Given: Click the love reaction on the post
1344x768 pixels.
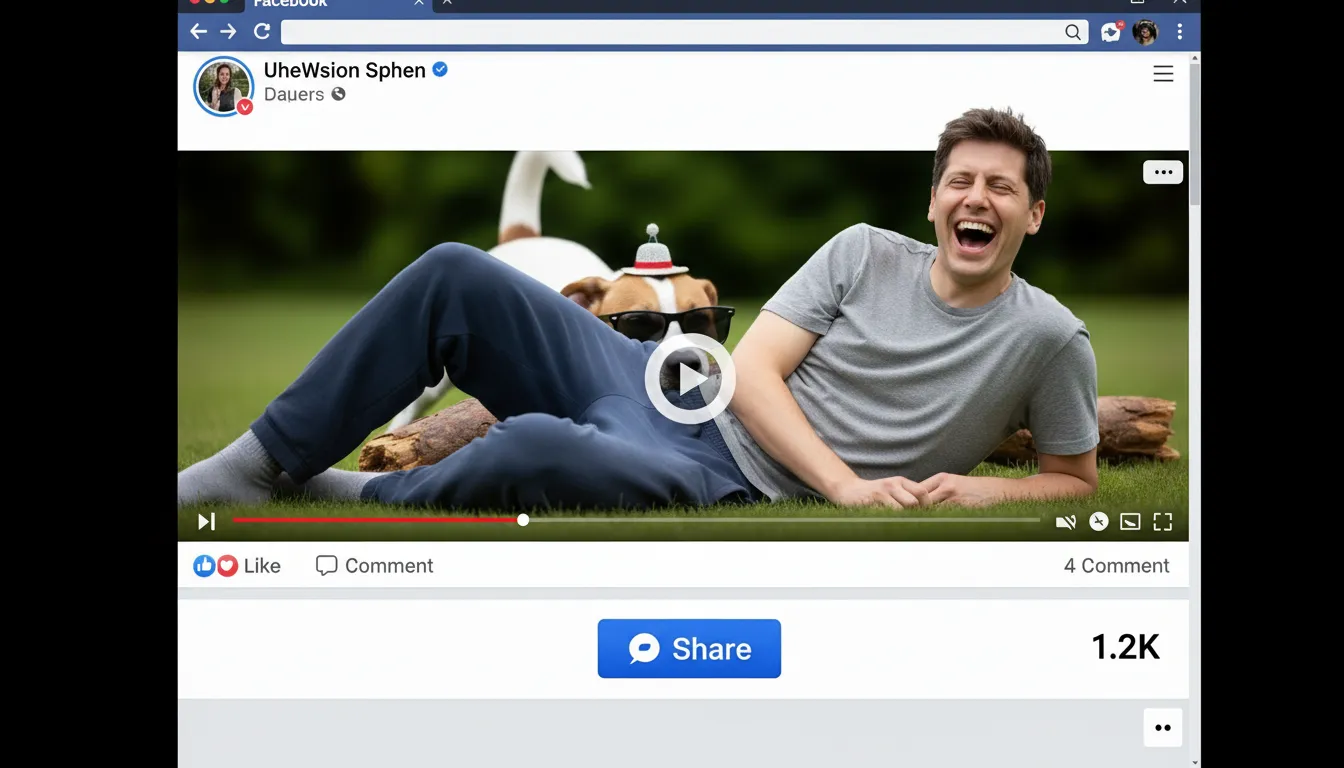Looking at the screenshot, I should [x=228, y=565].
